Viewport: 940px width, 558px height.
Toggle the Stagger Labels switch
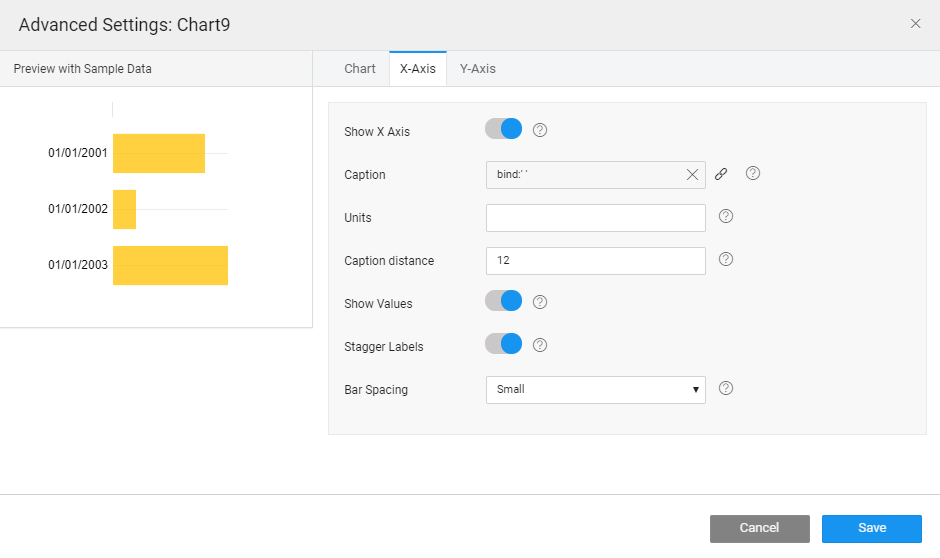click(x=504, y=344)
